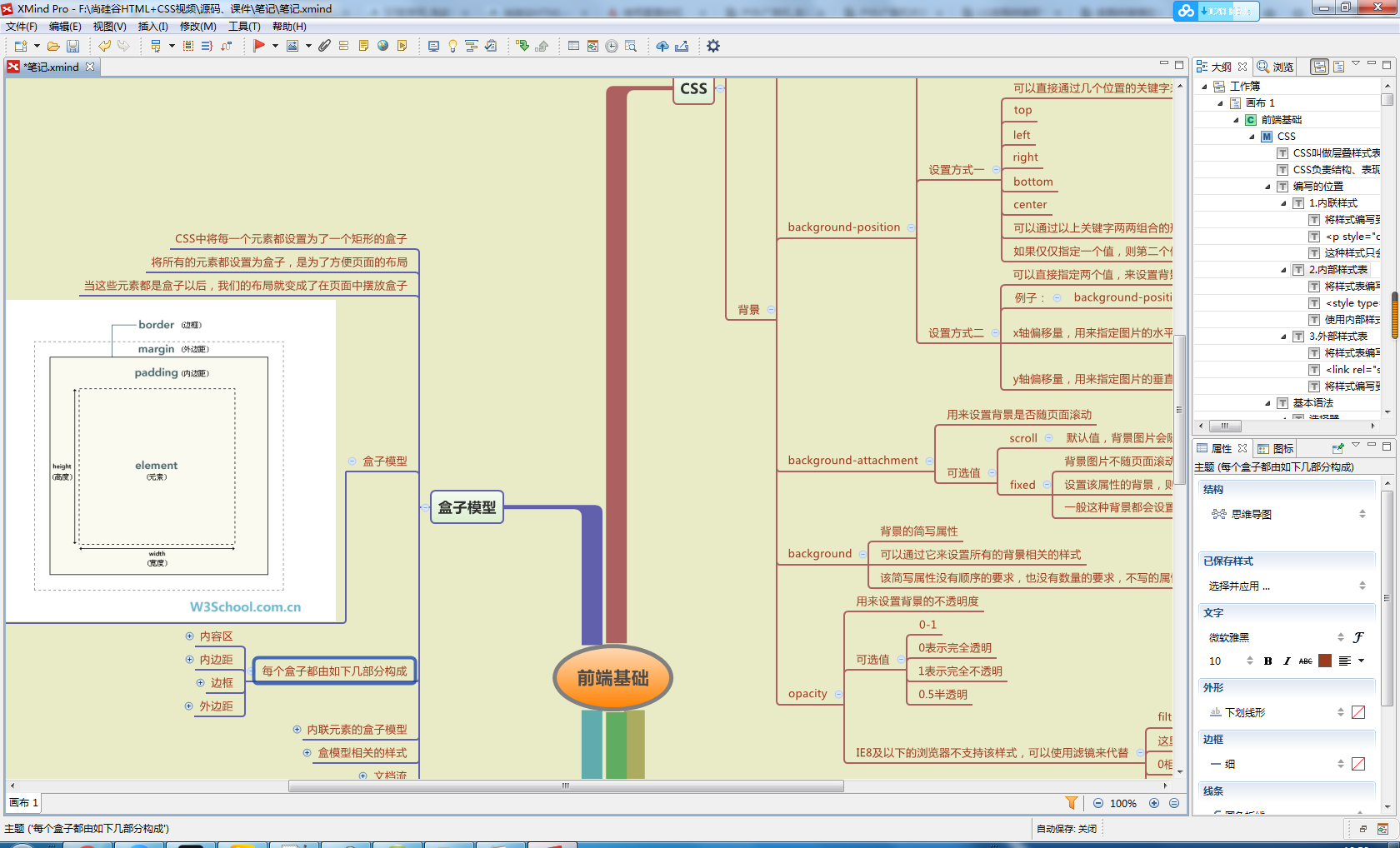The width and height of the screenshot is (1400, 848).
Task: Toggle strikethrough ABC text formatting
Action: click(x=1305, y=661)
